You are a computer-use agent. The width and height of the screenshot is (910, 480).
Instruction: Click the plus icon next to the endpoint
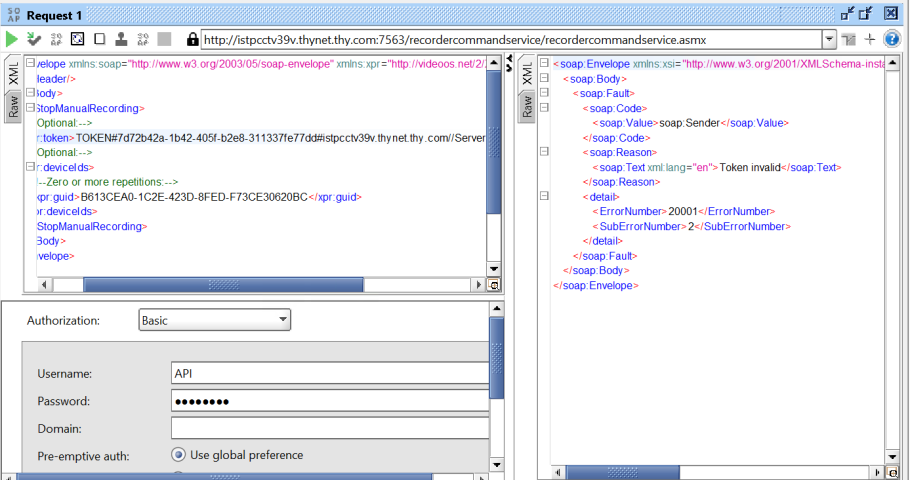tap(870, 39)
